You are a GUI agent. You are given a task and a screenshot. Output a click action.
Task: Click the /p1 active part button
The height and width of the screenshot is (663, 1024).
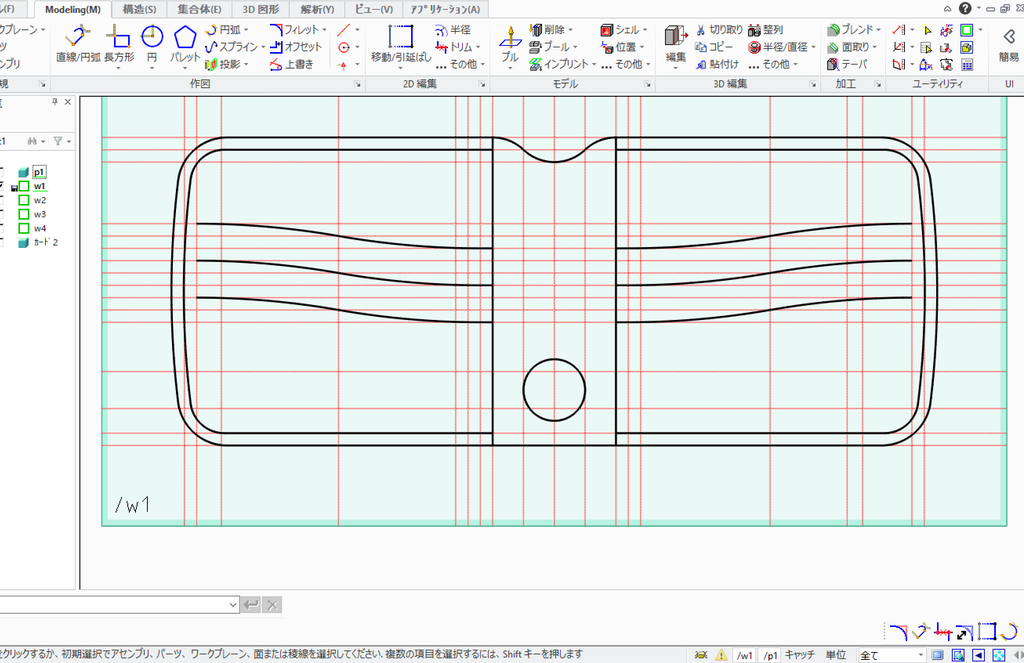(771, 655)
